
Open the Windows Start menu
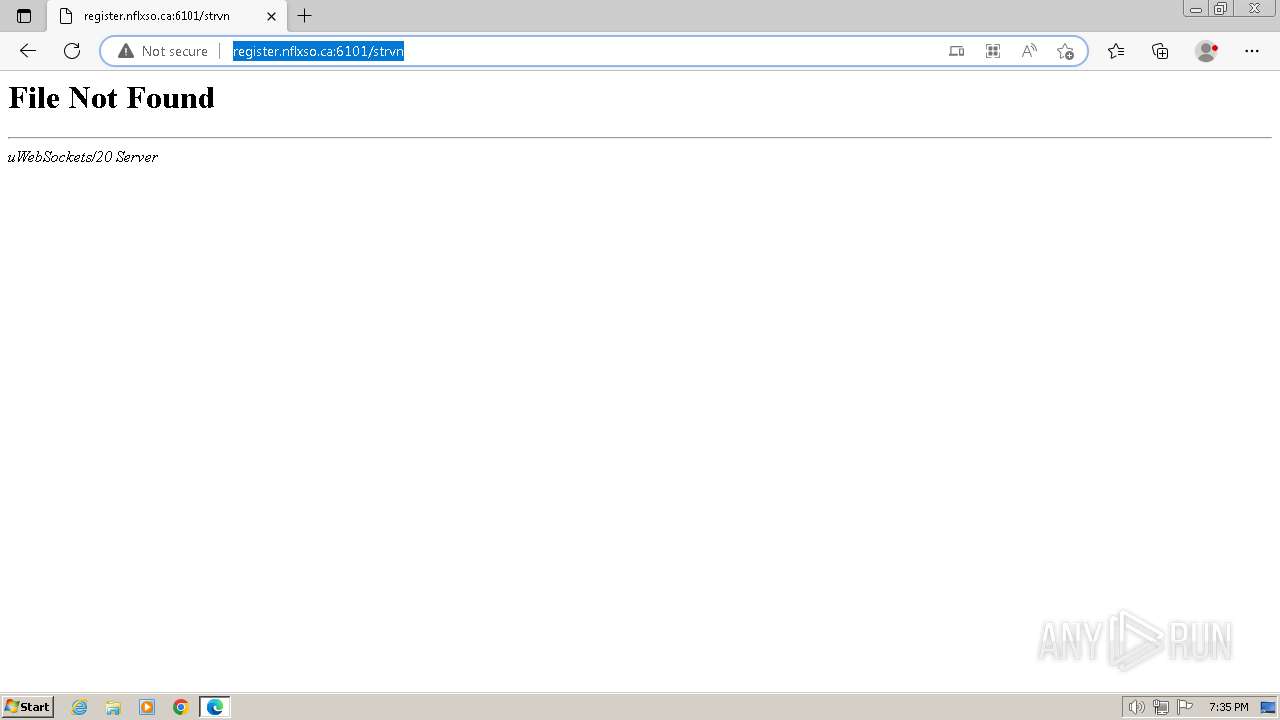coord(28,707)
